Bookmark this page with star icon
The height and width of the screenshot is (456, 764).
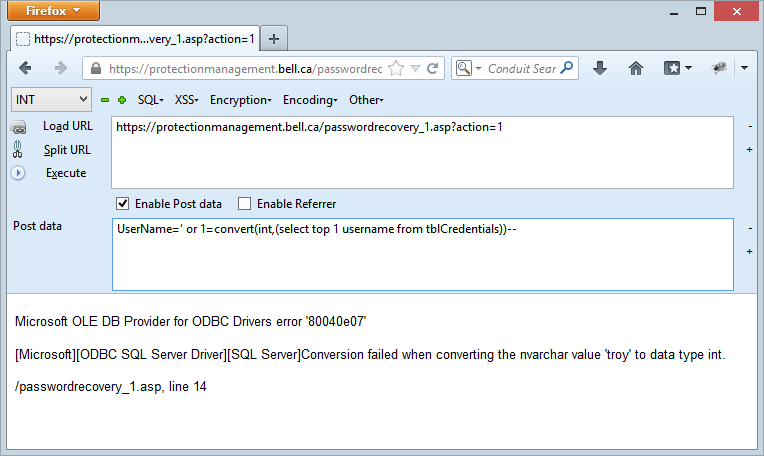(396, 68)
